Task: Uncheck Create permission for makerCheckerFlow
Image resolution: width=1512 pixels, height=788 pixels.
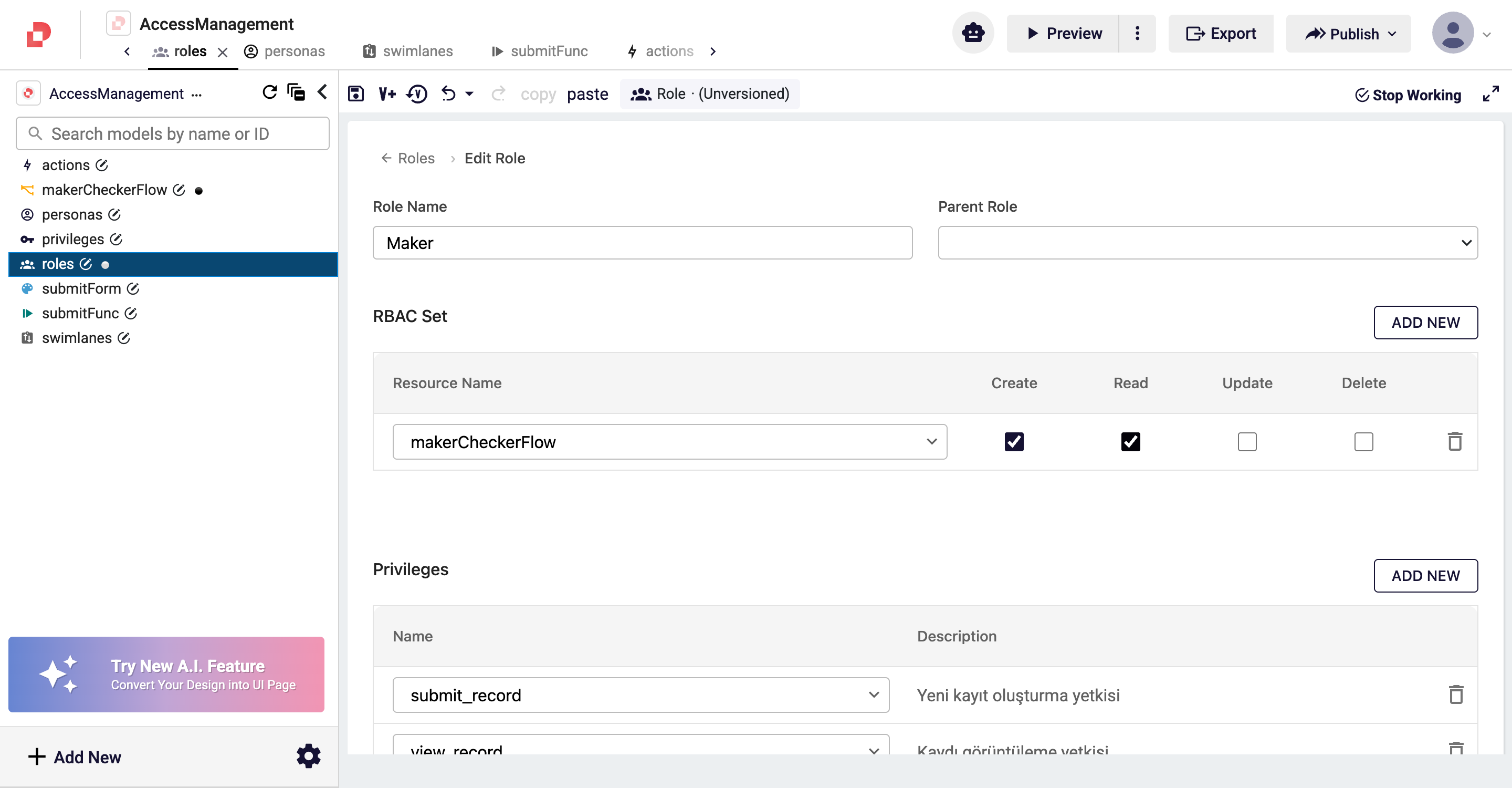Action: (x=1014, y=442)
